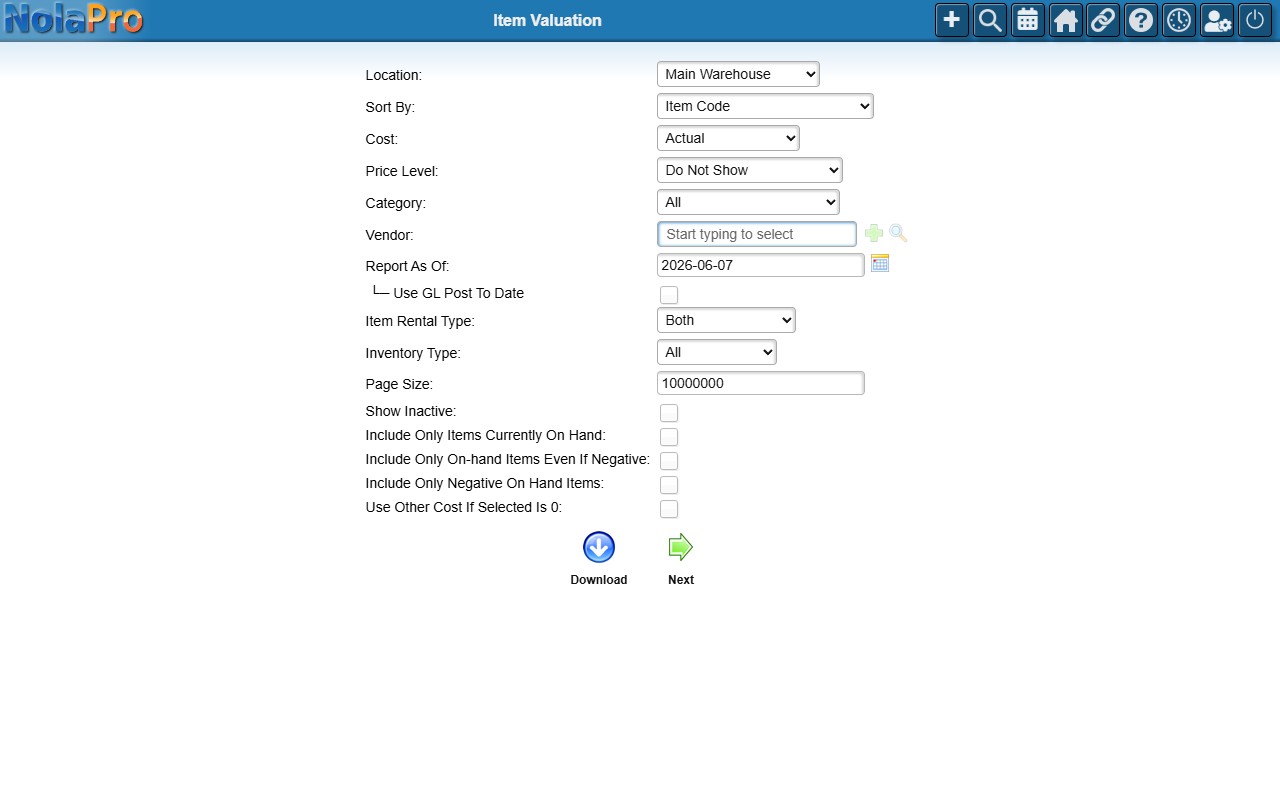
Task: Open Inventory Type dropdown showing All
Action: pos(717,352)
